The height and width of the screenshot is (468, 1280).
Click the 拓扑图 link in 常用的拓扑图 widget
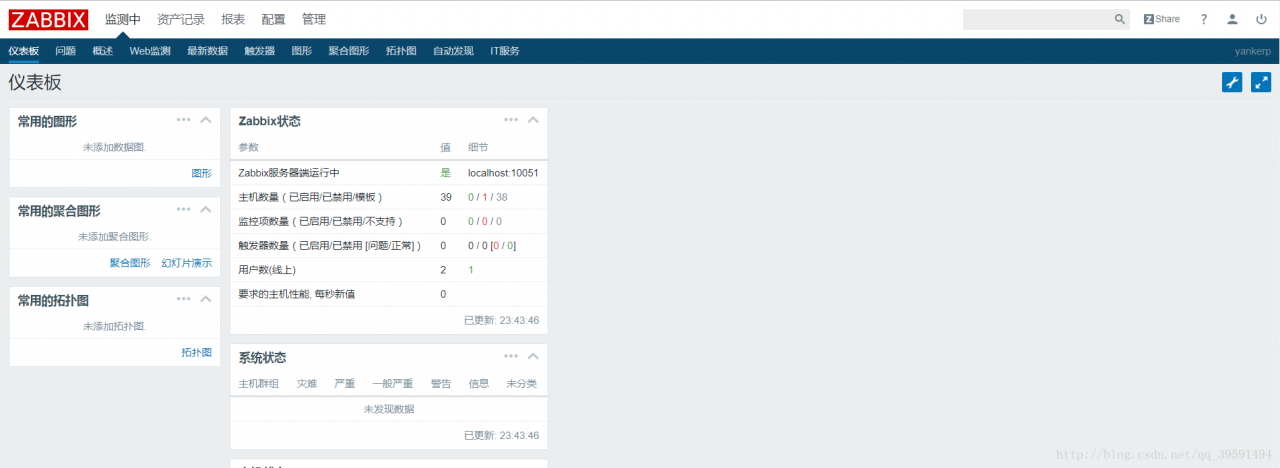click(197, 353)
